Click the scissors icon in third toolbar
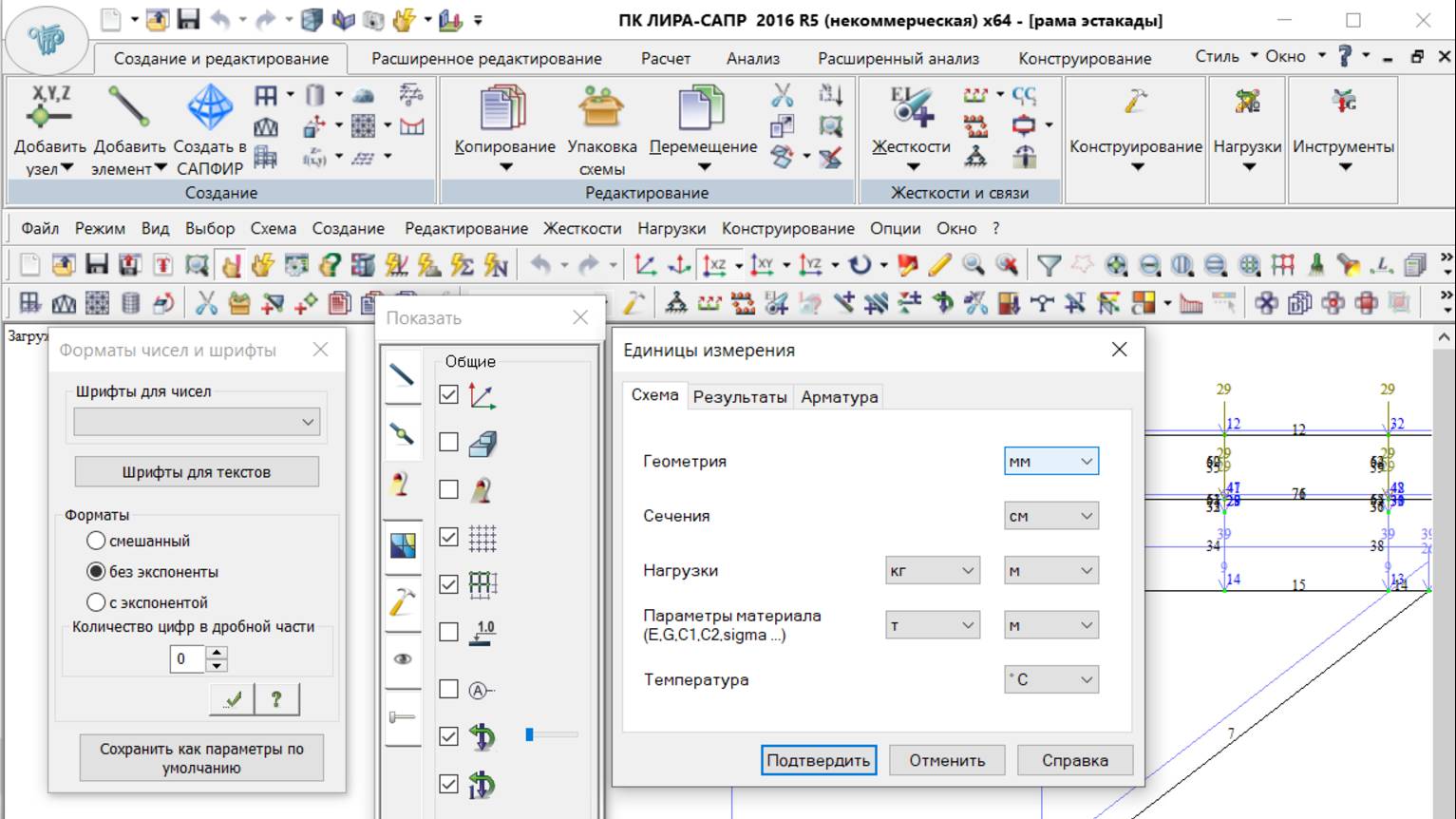 tap(206, 303)
